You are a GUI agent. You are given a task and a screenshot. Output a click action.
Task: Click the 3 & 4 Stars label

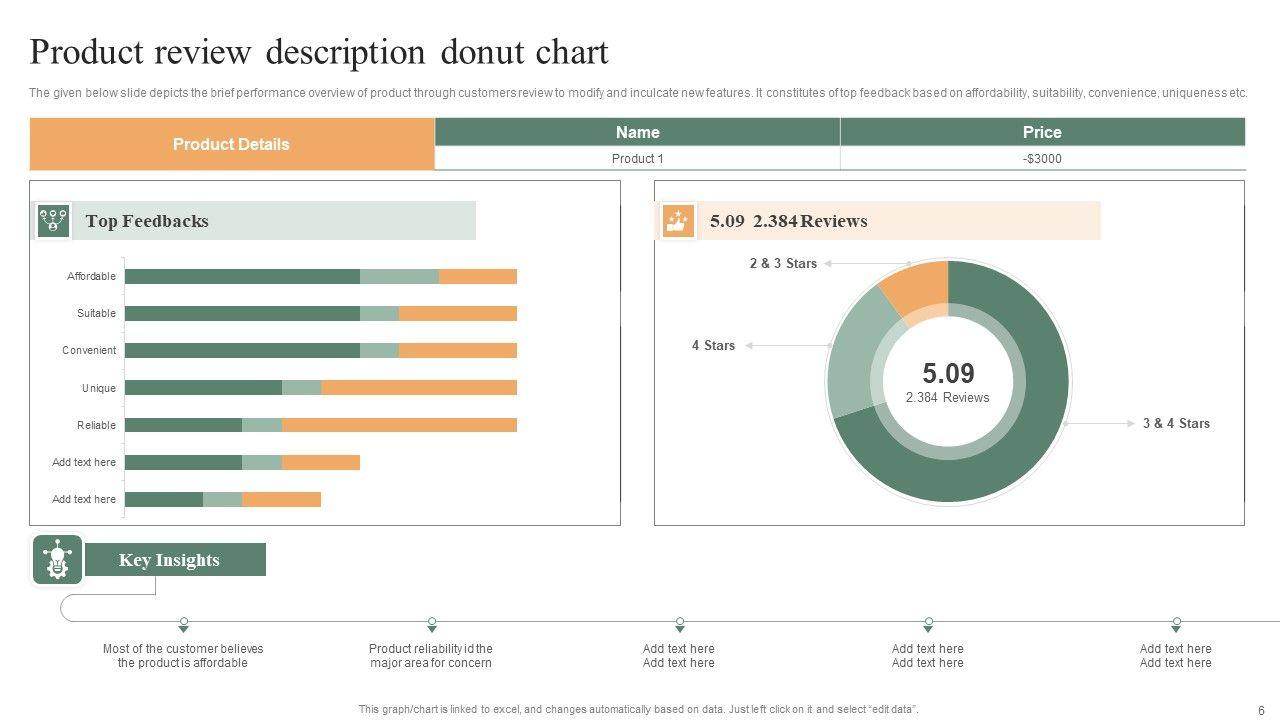point(1176,424)
